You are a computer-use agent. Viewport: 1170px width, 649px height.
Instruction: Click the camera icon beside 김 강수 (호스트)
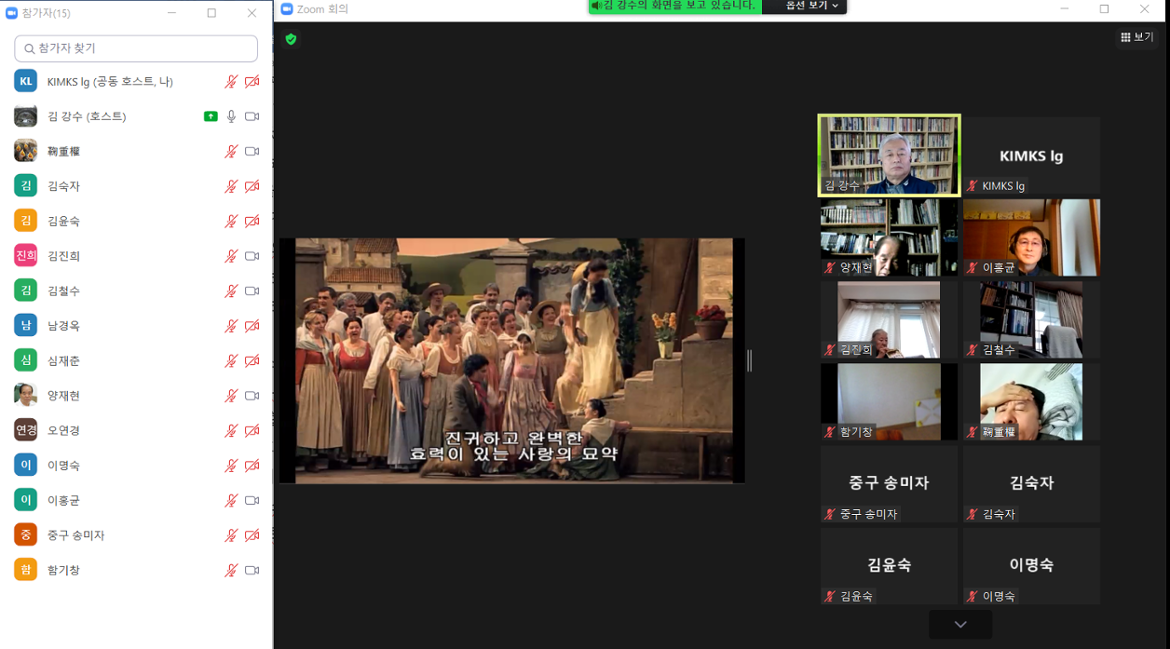coord(252,117)
